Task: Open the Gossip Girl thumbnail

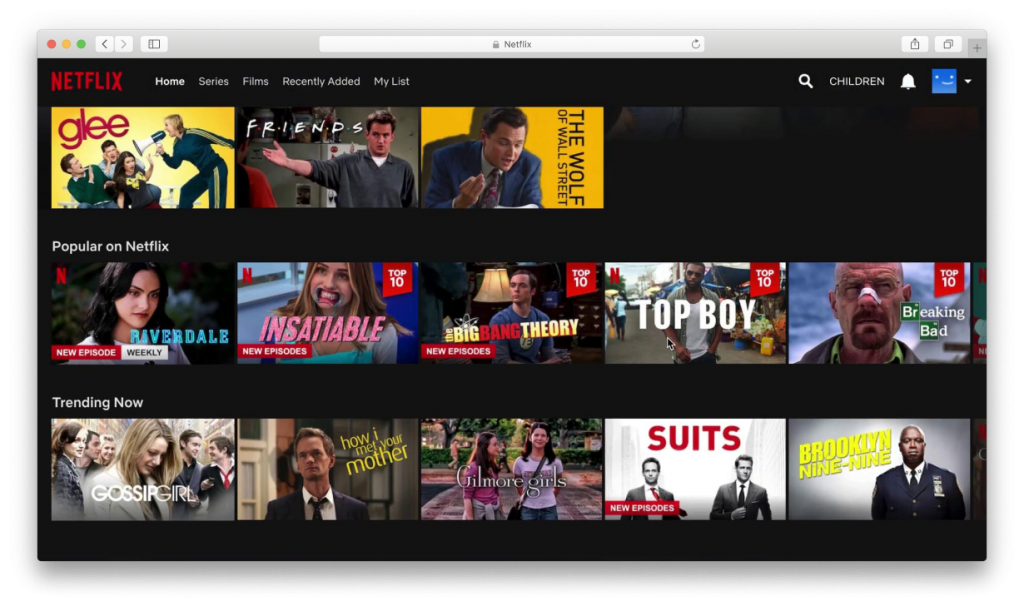Action: pyautogui.click(x=143, y=470)
